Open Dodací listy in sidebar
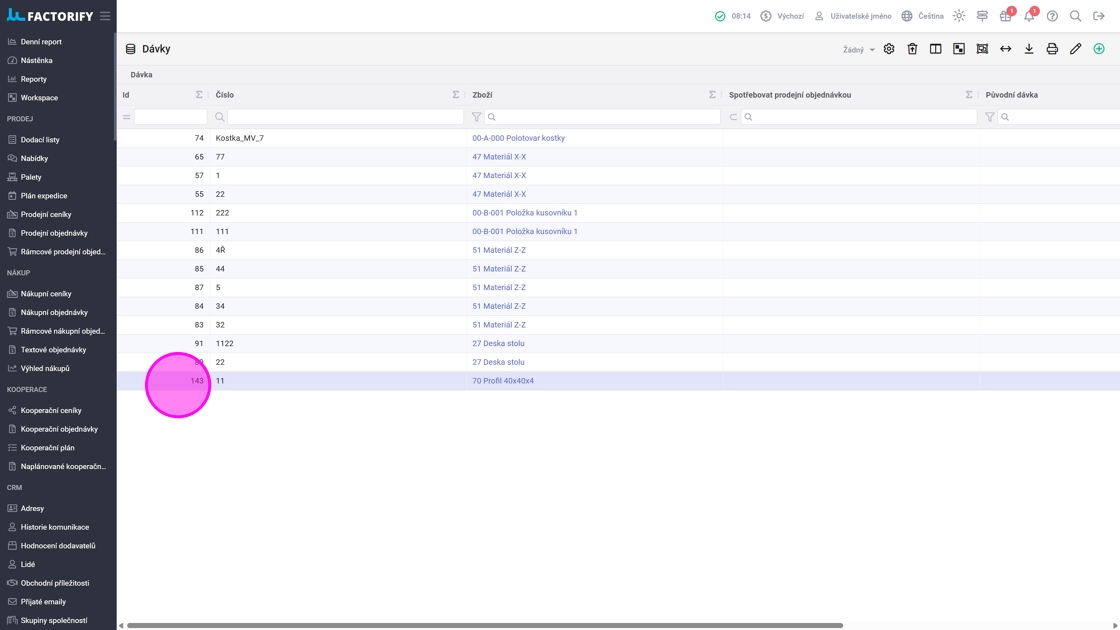Image resolution: width=1120 pixels, height=630 pixels. point(40,139)
